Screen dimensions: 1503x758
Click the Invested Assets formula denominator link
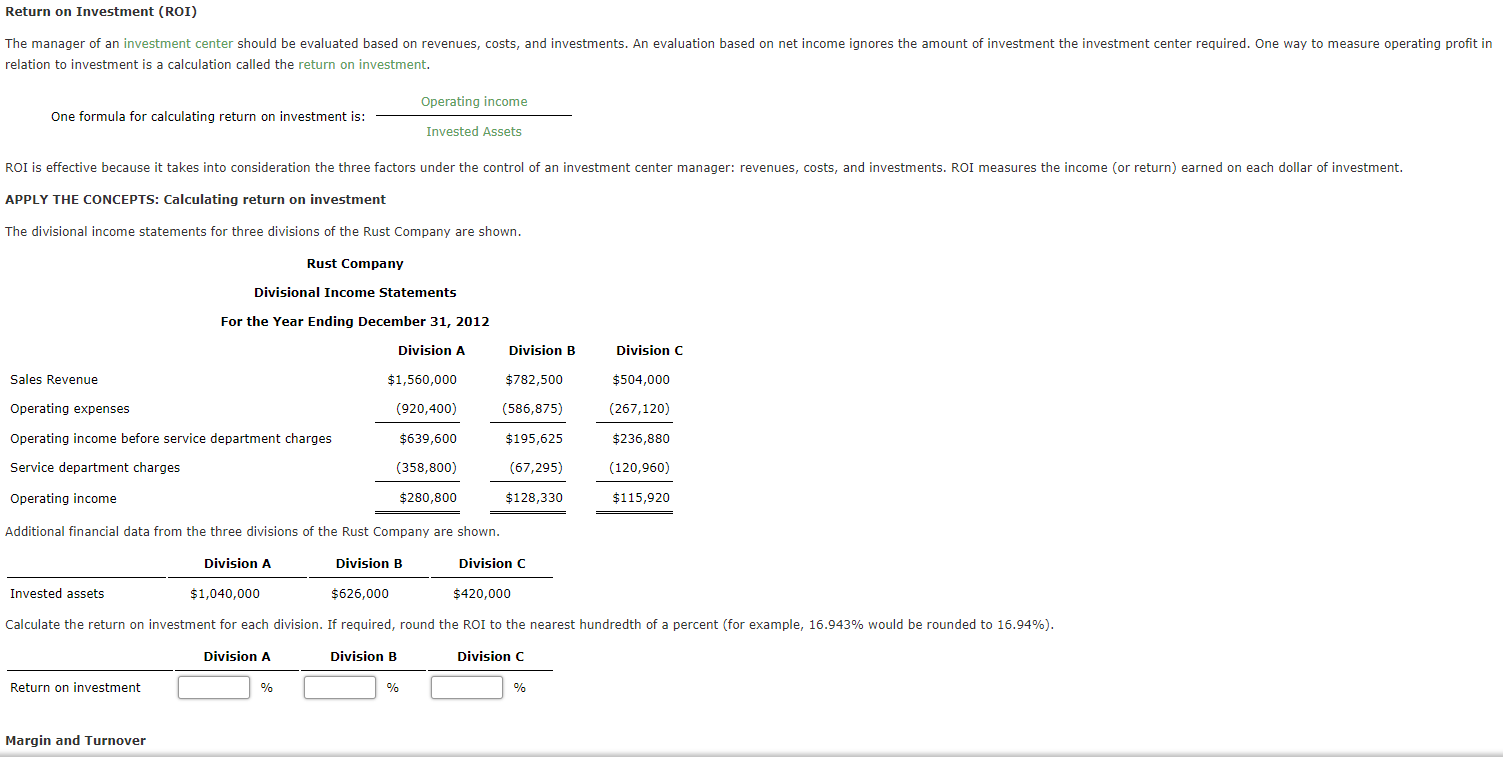click(473, 131)
